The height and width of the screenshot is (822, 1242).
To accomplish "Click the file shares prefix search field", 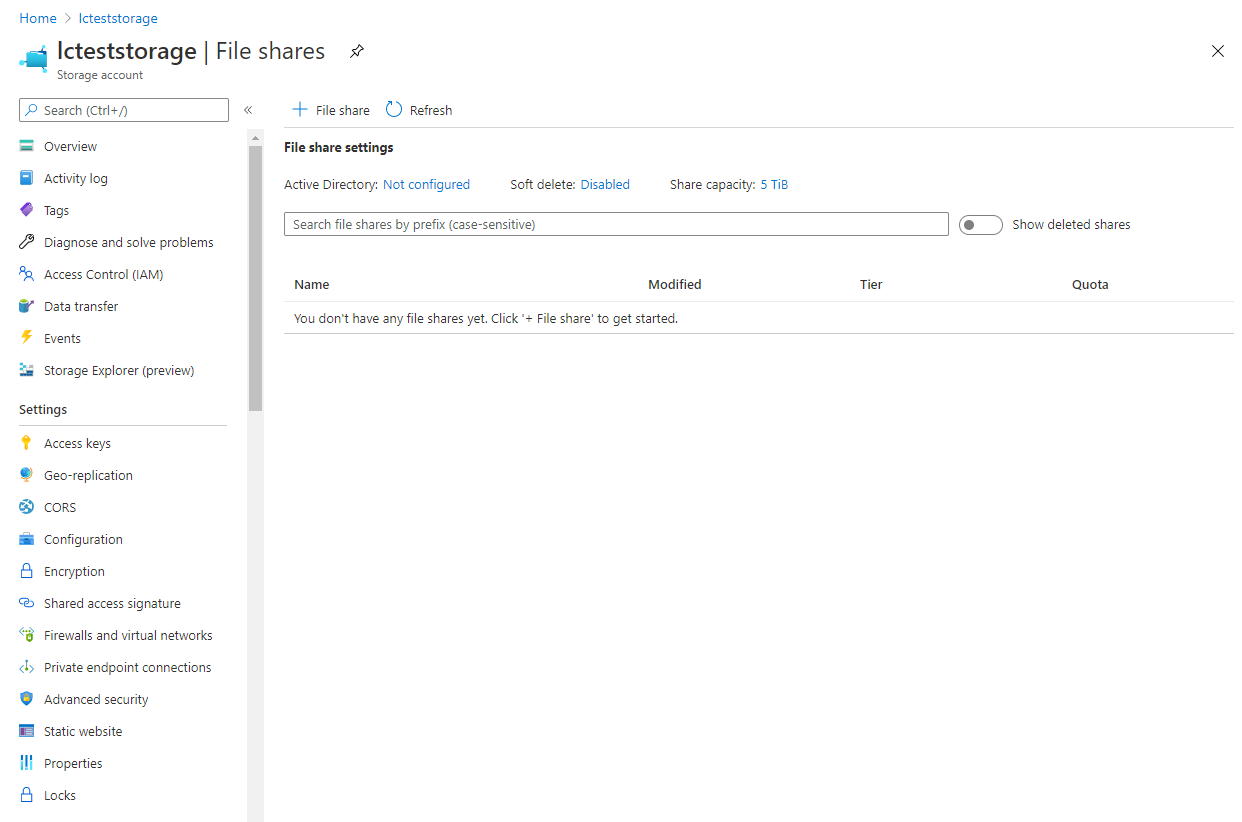I will click(616, 225).
